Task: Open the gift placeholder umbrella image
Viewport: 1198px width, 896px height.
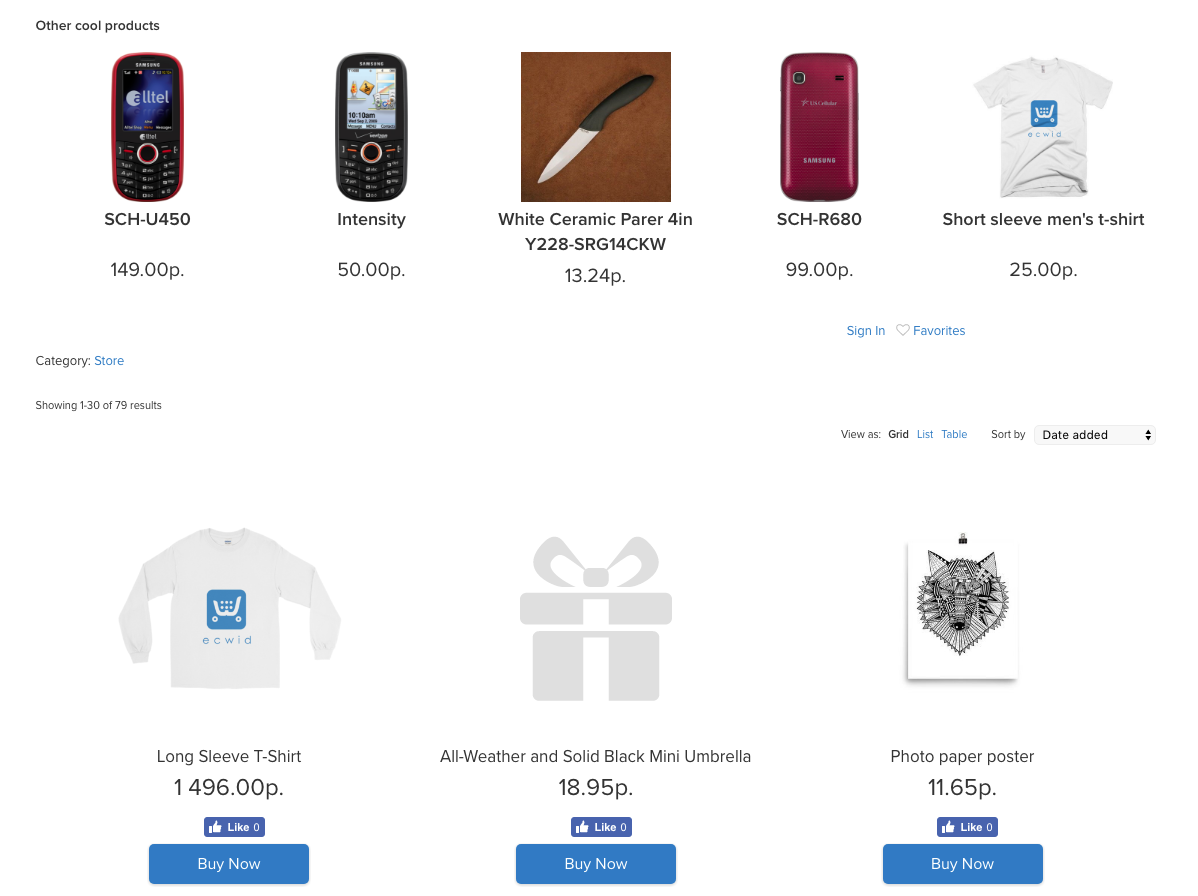Action: click(596, 619)
